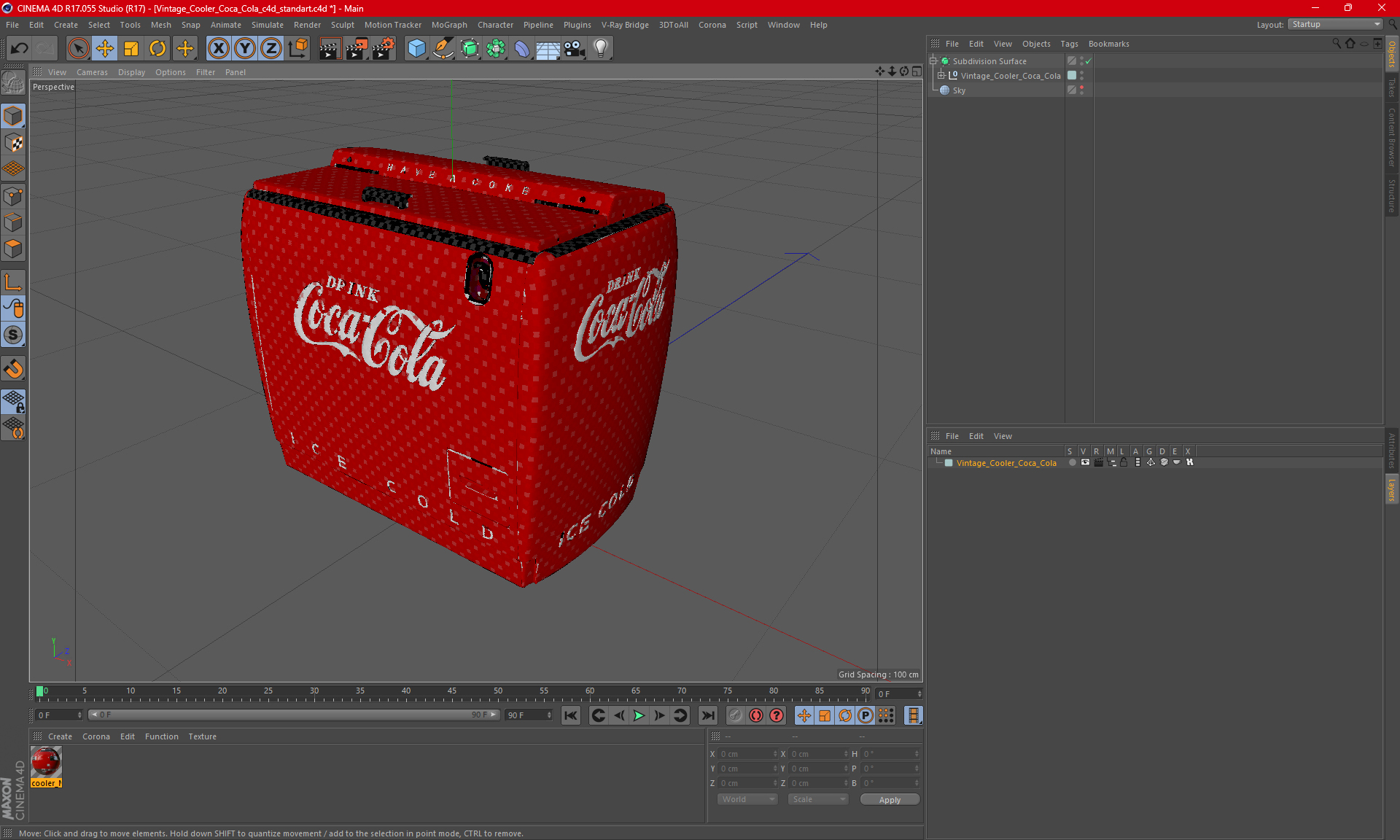Open the Scale mode dropdown

coord(818,799)
